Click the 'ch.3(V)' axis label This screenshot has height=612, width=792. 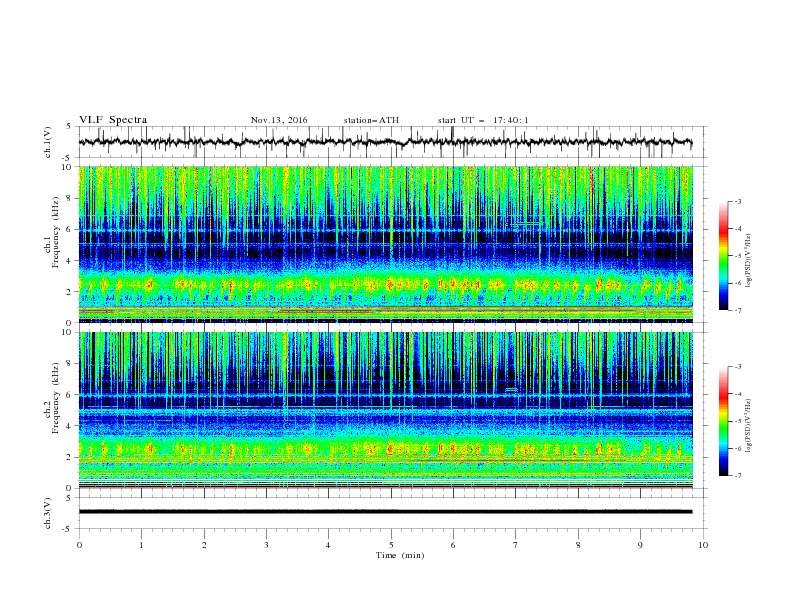point(48,513)
